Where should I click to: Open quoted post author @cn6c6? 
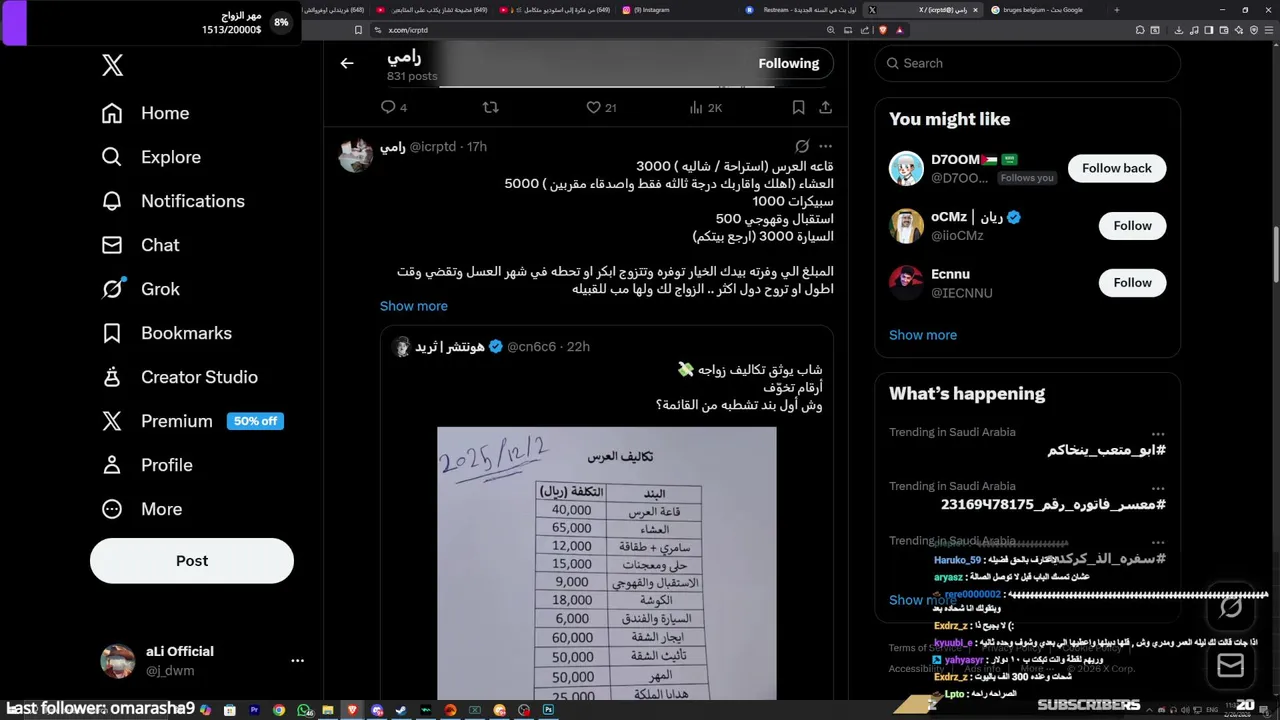point(531,347)
